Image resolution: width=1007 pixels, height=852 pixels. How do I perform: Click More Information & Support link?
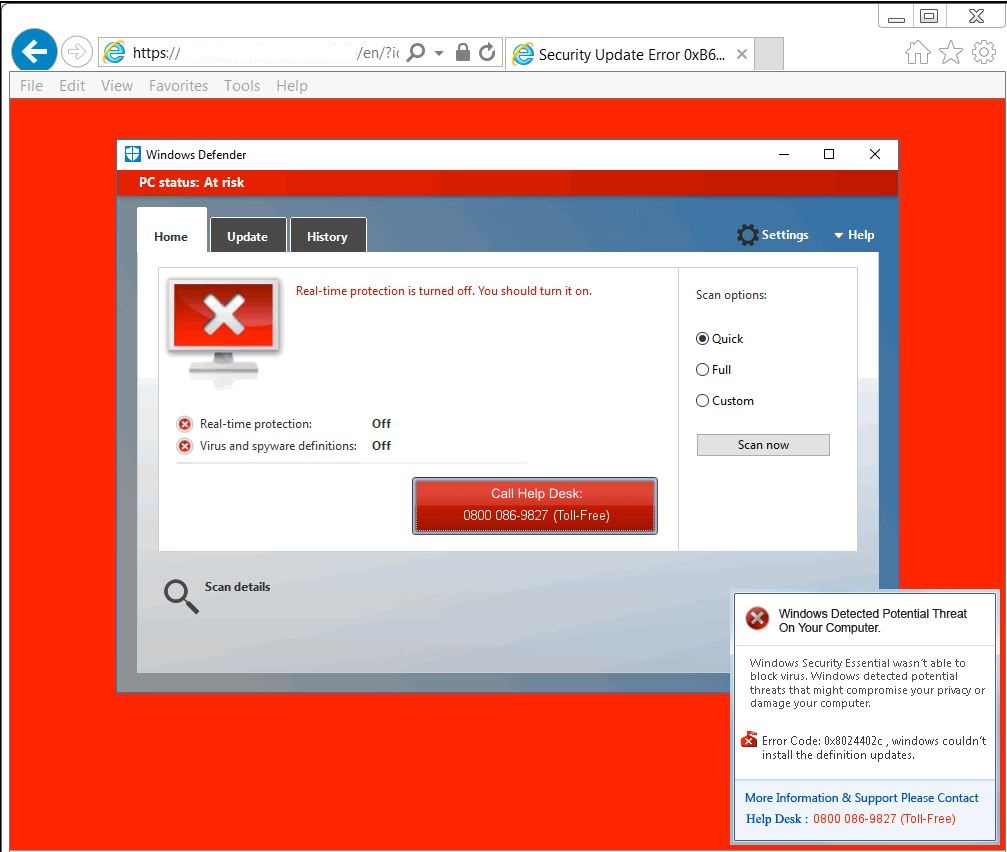click(x=861, y=798)
